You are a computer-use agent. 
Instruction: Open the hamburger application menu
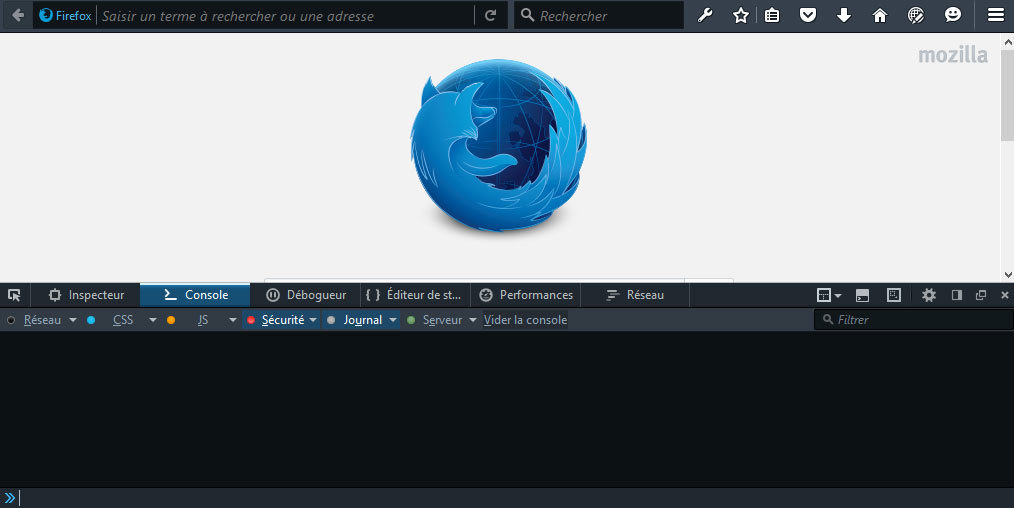click(x=996, y=16)
